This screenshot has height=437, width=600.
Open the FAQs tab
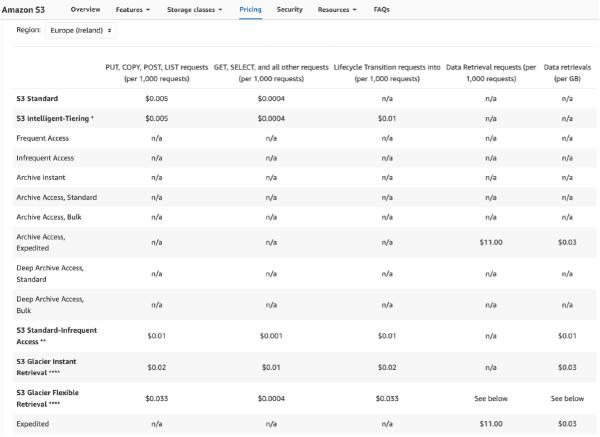382,10
